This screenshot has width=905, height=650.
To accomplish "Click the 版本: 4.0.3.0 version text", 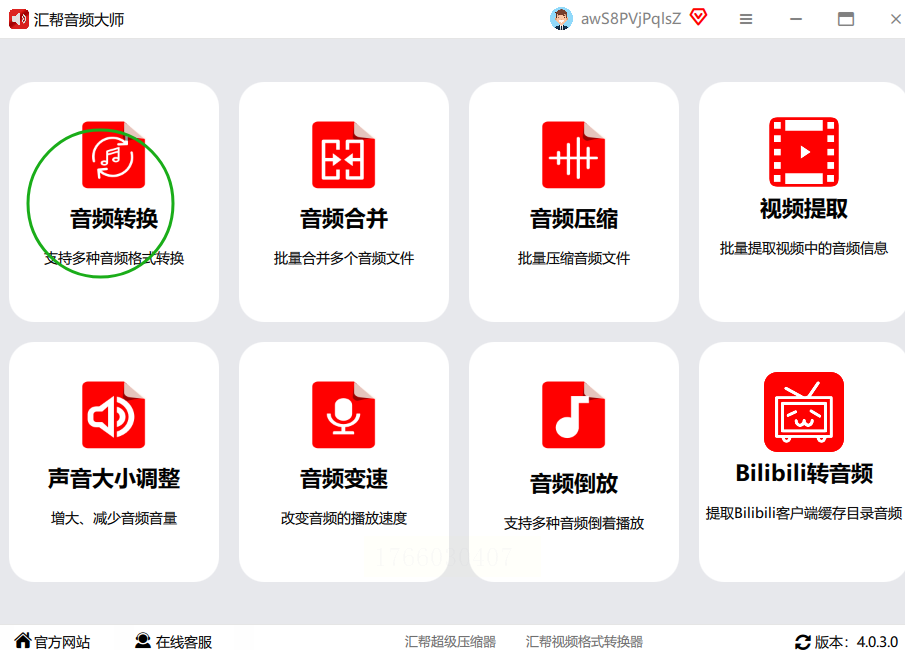I will [x=856, y=642].
